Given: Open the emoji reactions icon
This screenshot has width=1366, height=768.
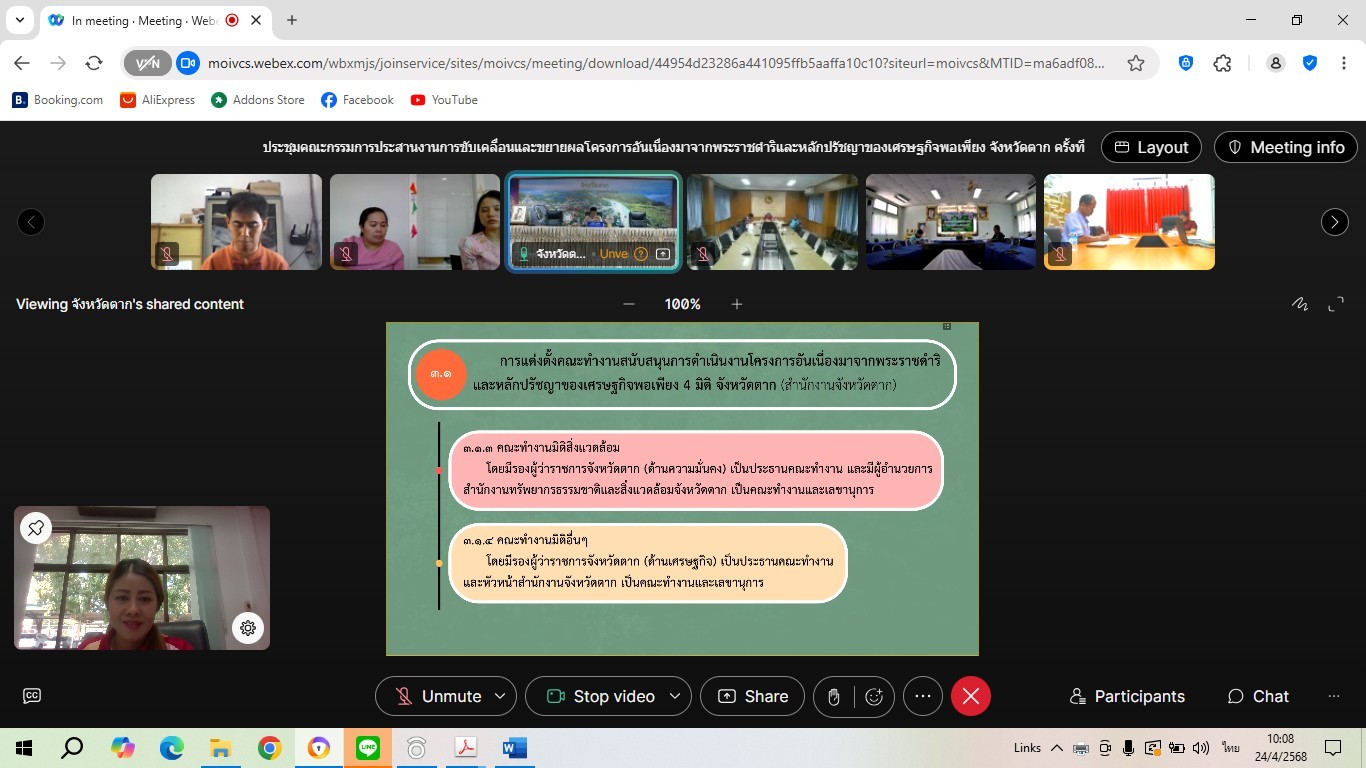Looking at the screenshot, I should click(874, 697).
